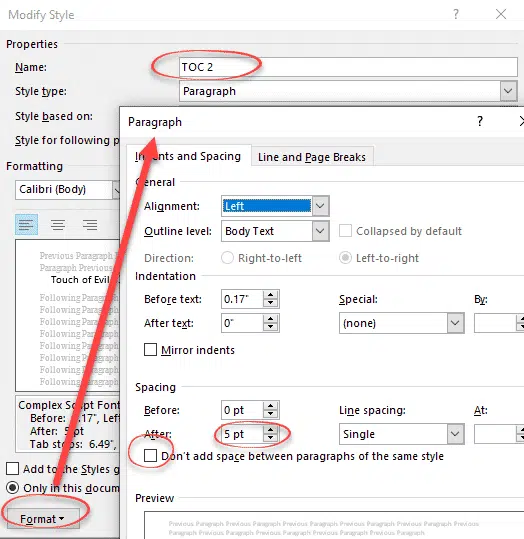Select the align right icon
This screenshot has width=524, height=539.
(90, 224)
